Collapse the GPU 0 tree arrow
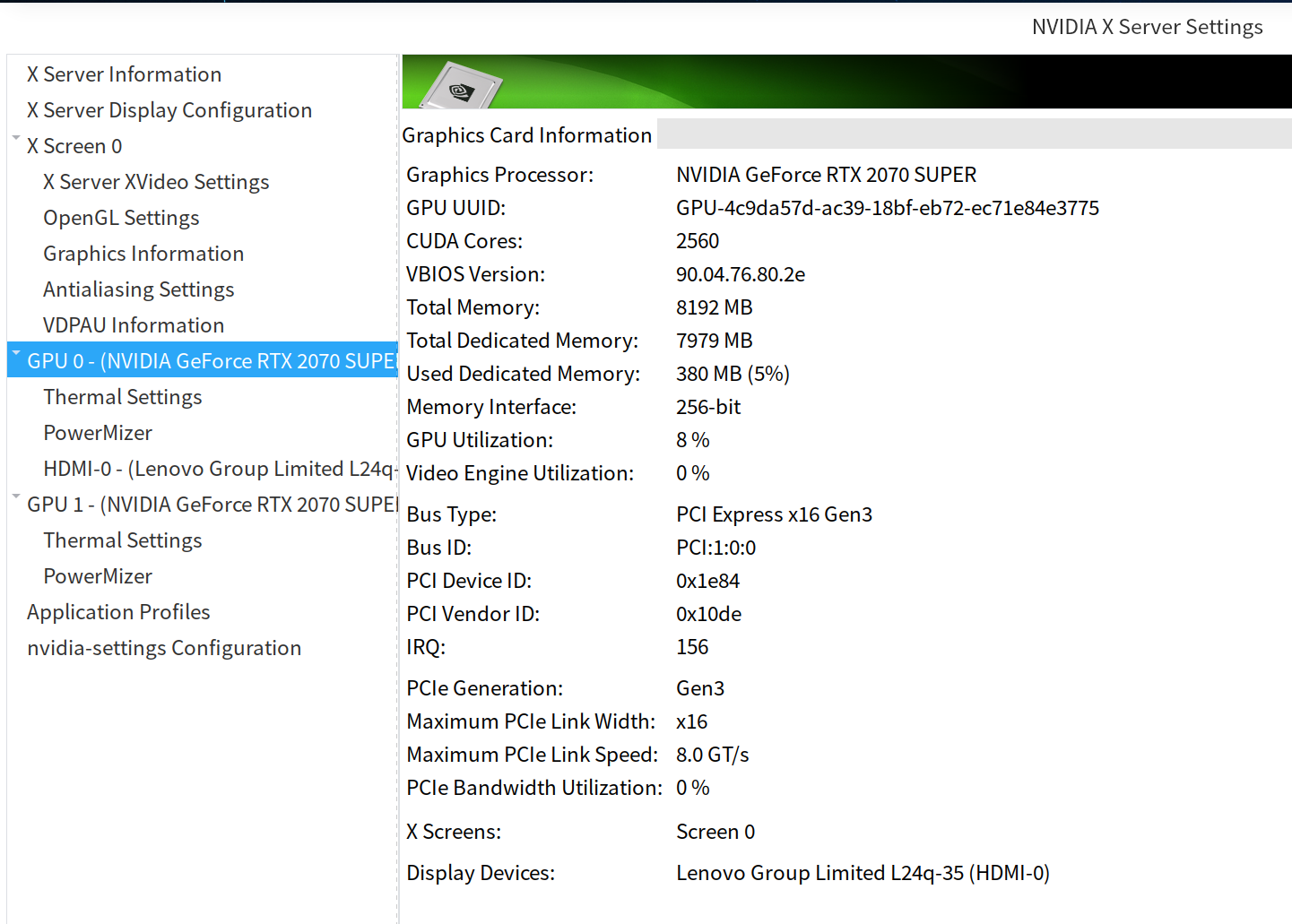 (x=15, y=353)
